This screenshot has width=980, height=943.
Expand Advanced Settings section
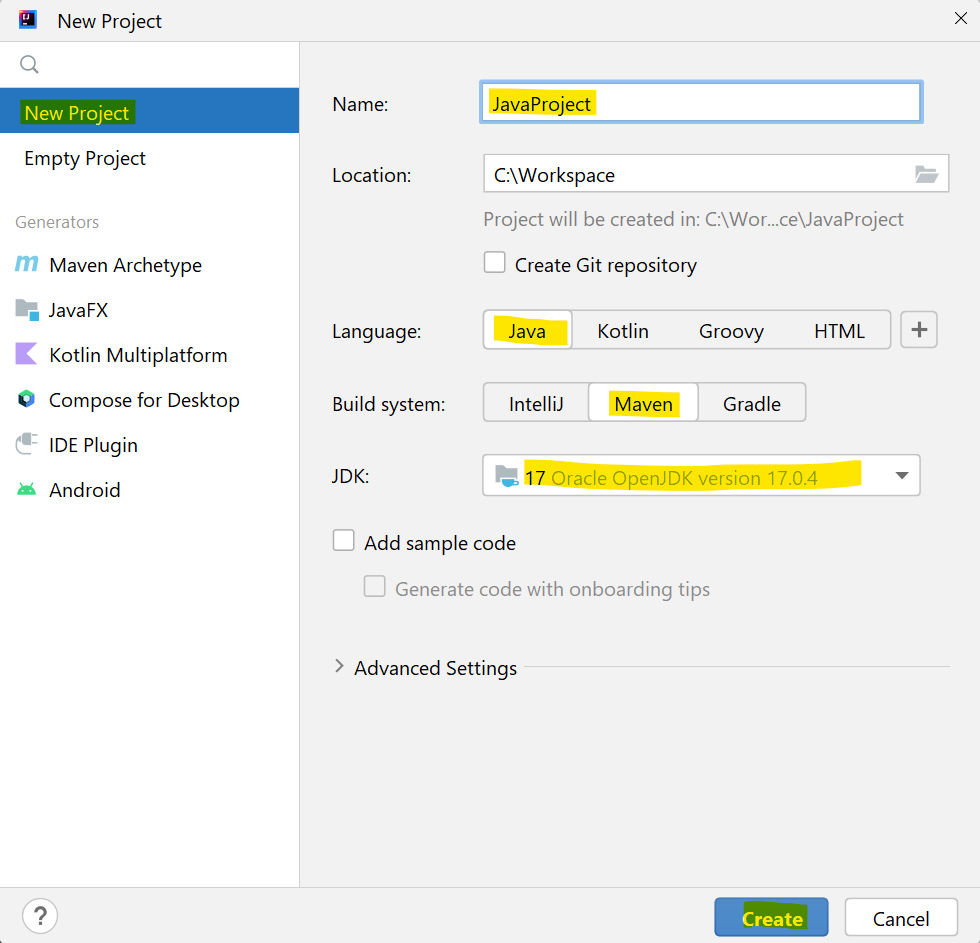tap(339, 666)
